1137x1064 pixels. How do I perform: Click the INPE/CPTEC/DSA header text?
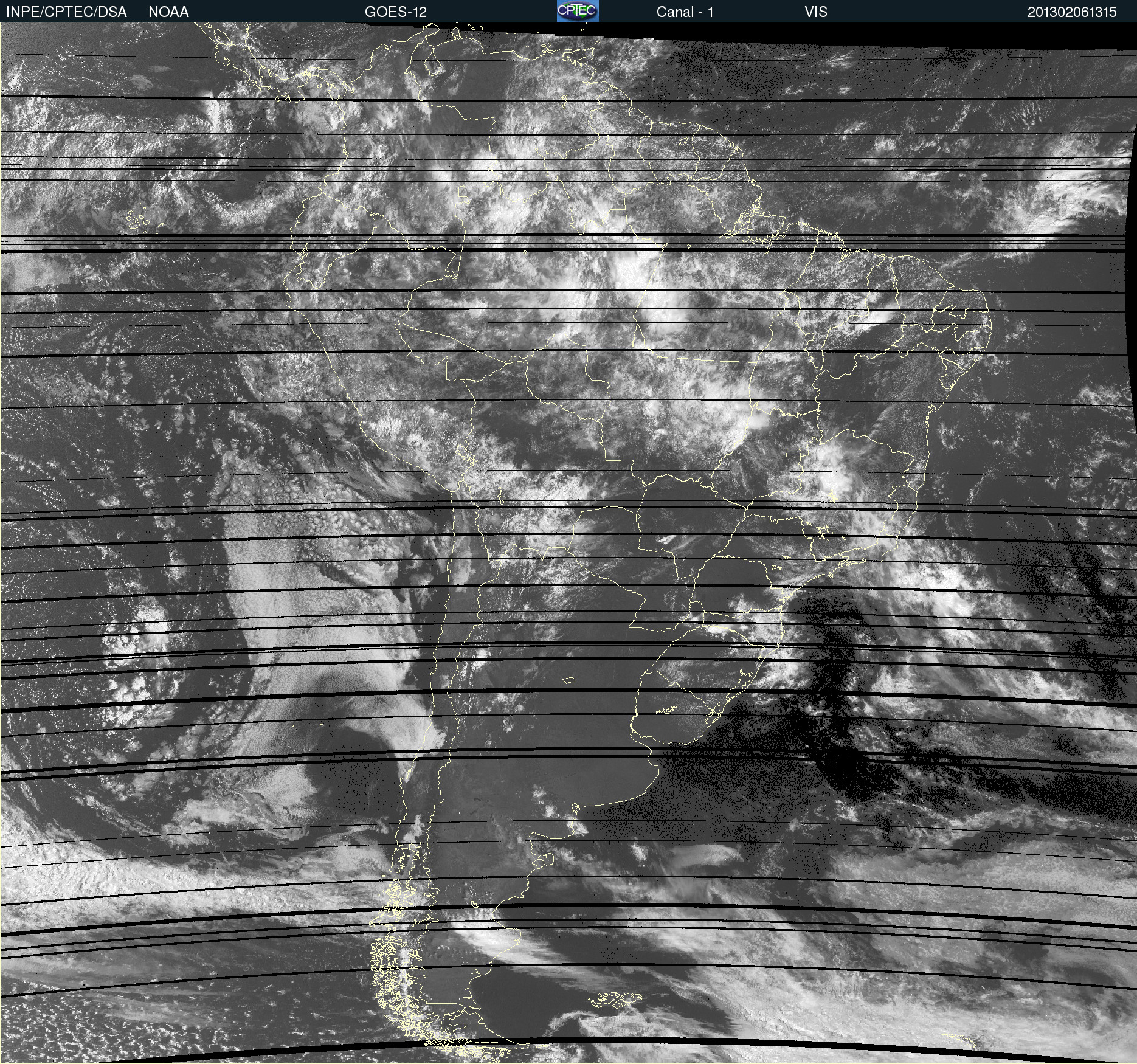click(66, 12)
